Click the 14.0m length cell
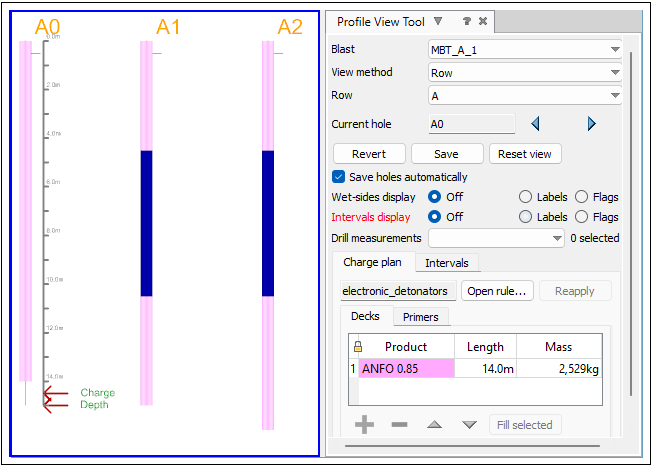Image resolution: width=652 pixels, height=467 pixels. [485, 368]
